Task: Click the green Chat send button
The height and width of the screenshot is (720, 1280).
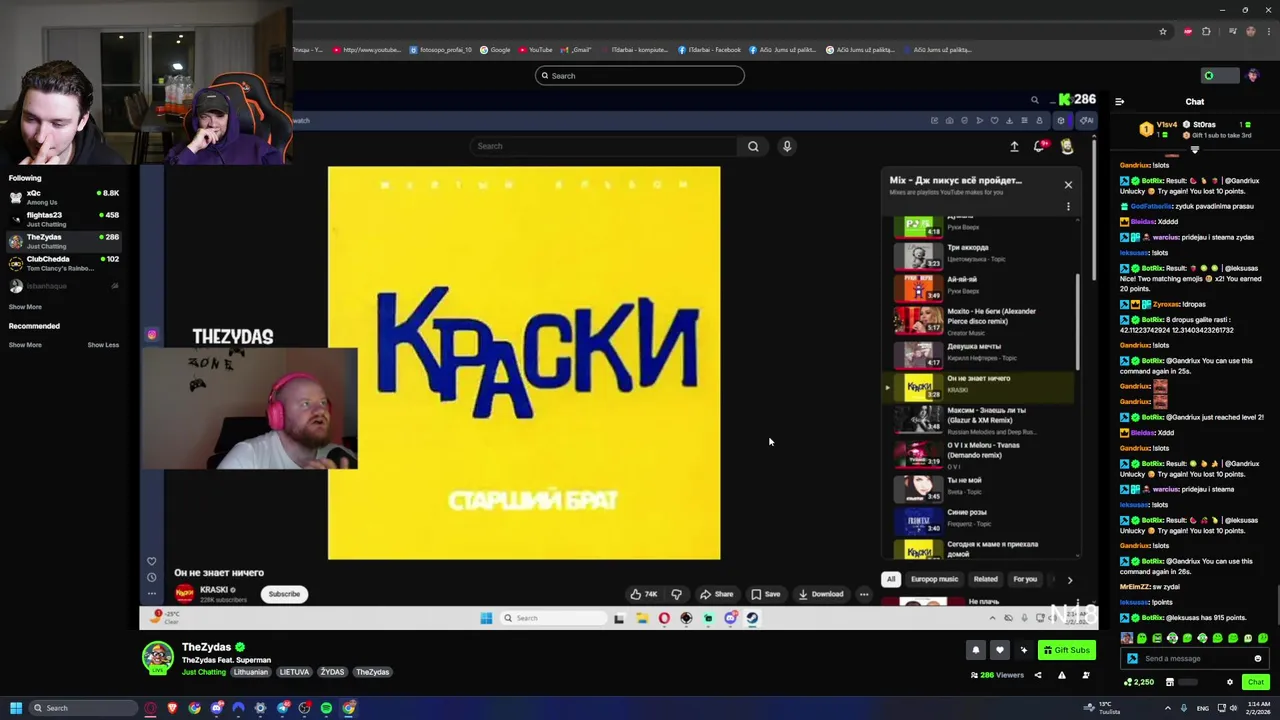Action: coord(1255,682)
